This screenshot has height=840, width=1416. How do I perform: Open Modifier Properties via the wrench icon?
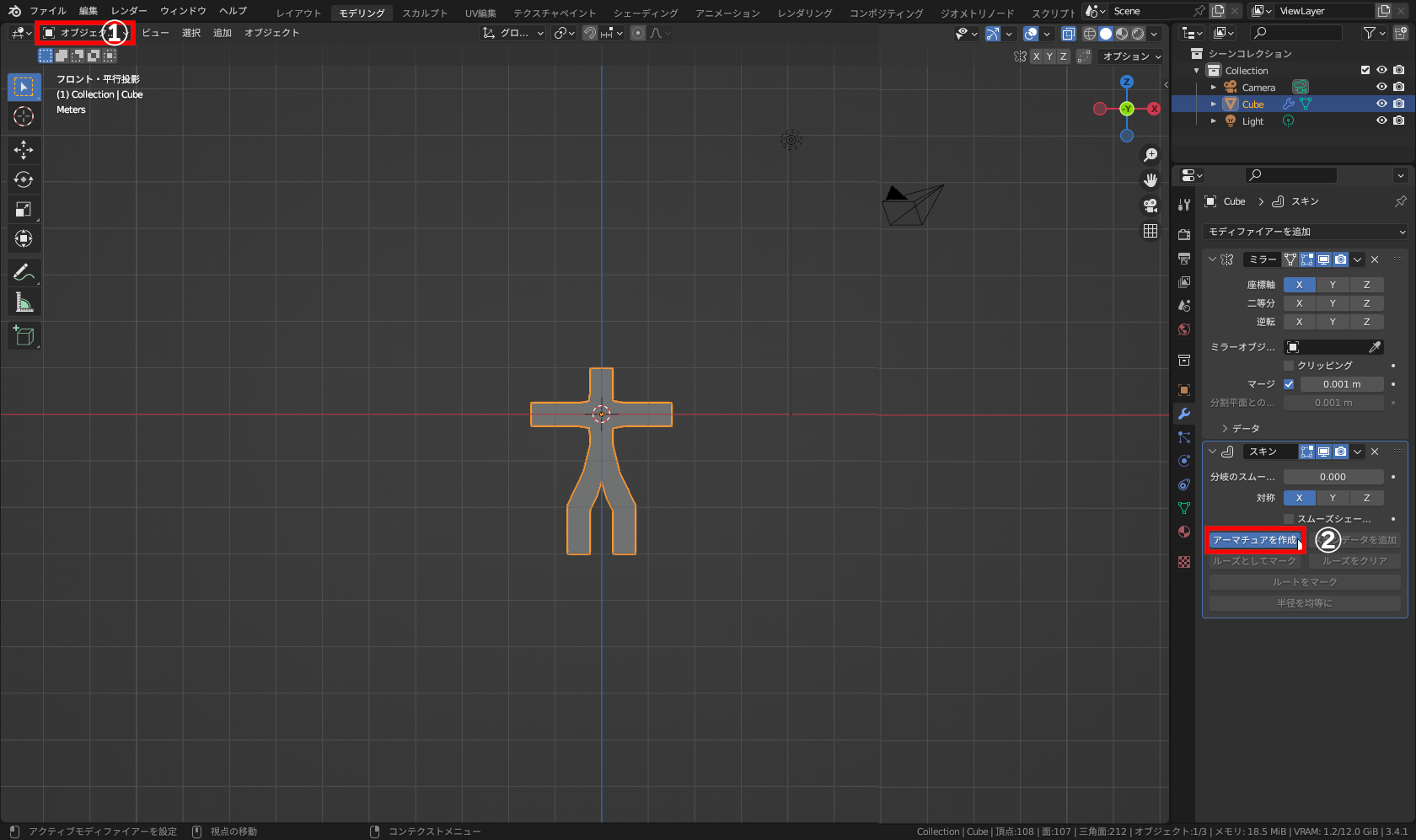(1183, 414)
